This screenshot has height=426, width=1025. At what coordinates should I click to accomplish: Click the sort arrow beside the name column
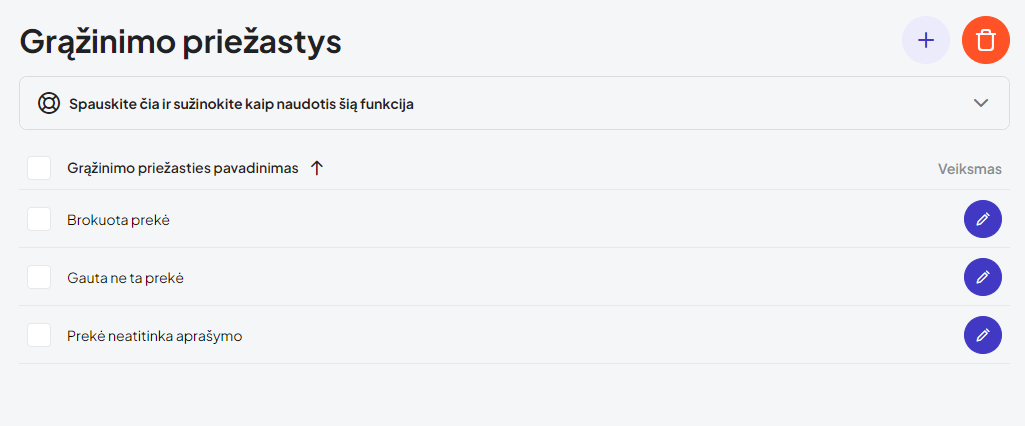[317, 168]
